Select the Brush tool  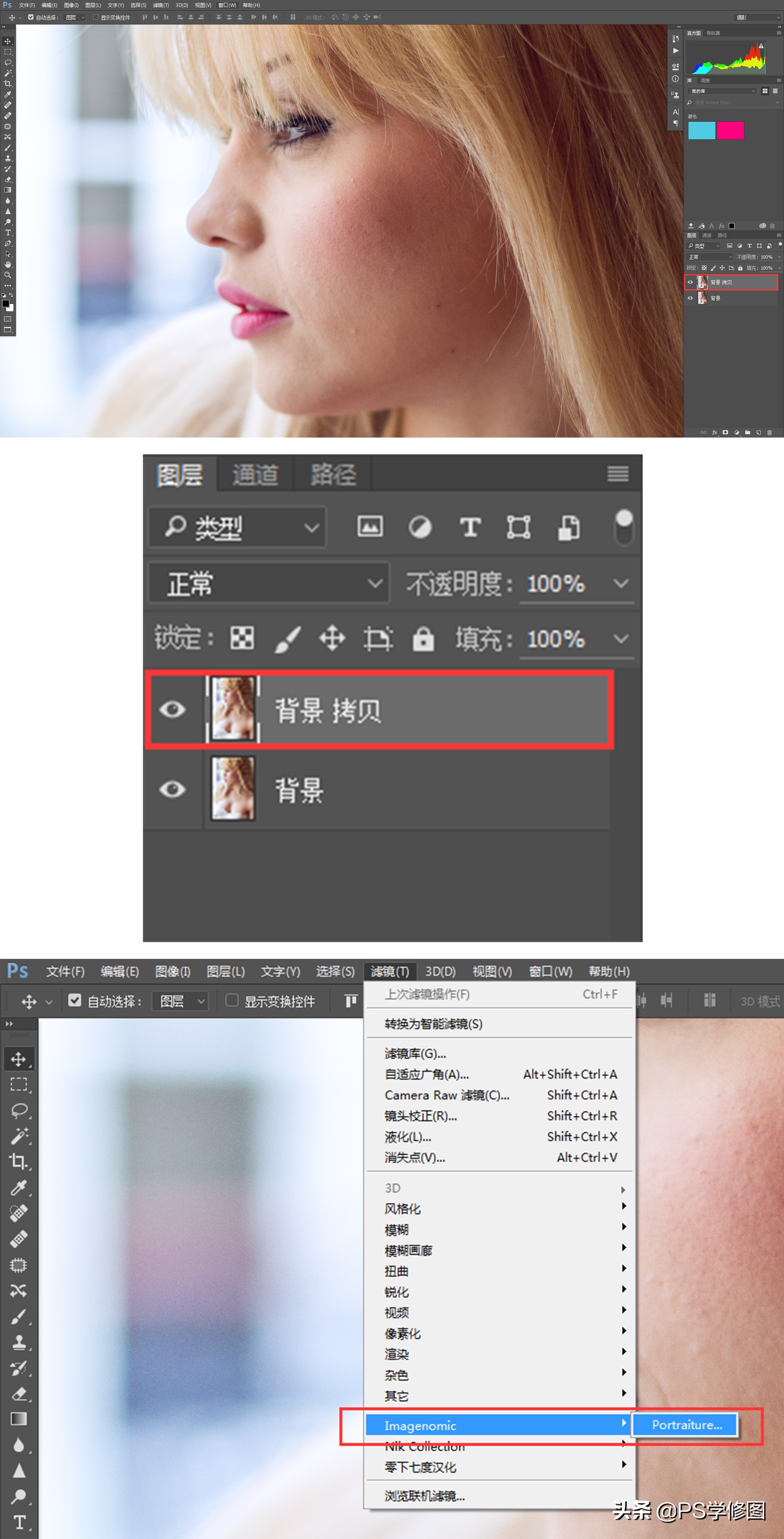9,148
